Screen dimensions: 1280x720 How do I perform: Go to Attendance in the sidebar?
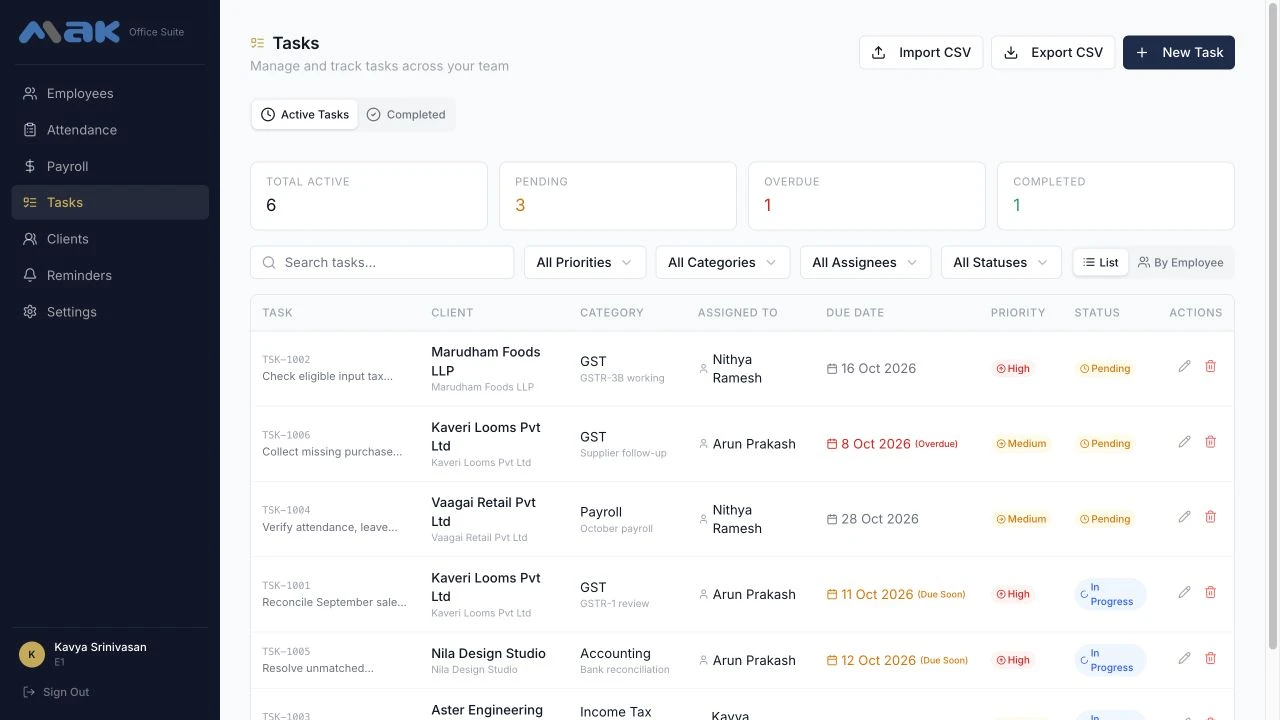coord(110,130)
